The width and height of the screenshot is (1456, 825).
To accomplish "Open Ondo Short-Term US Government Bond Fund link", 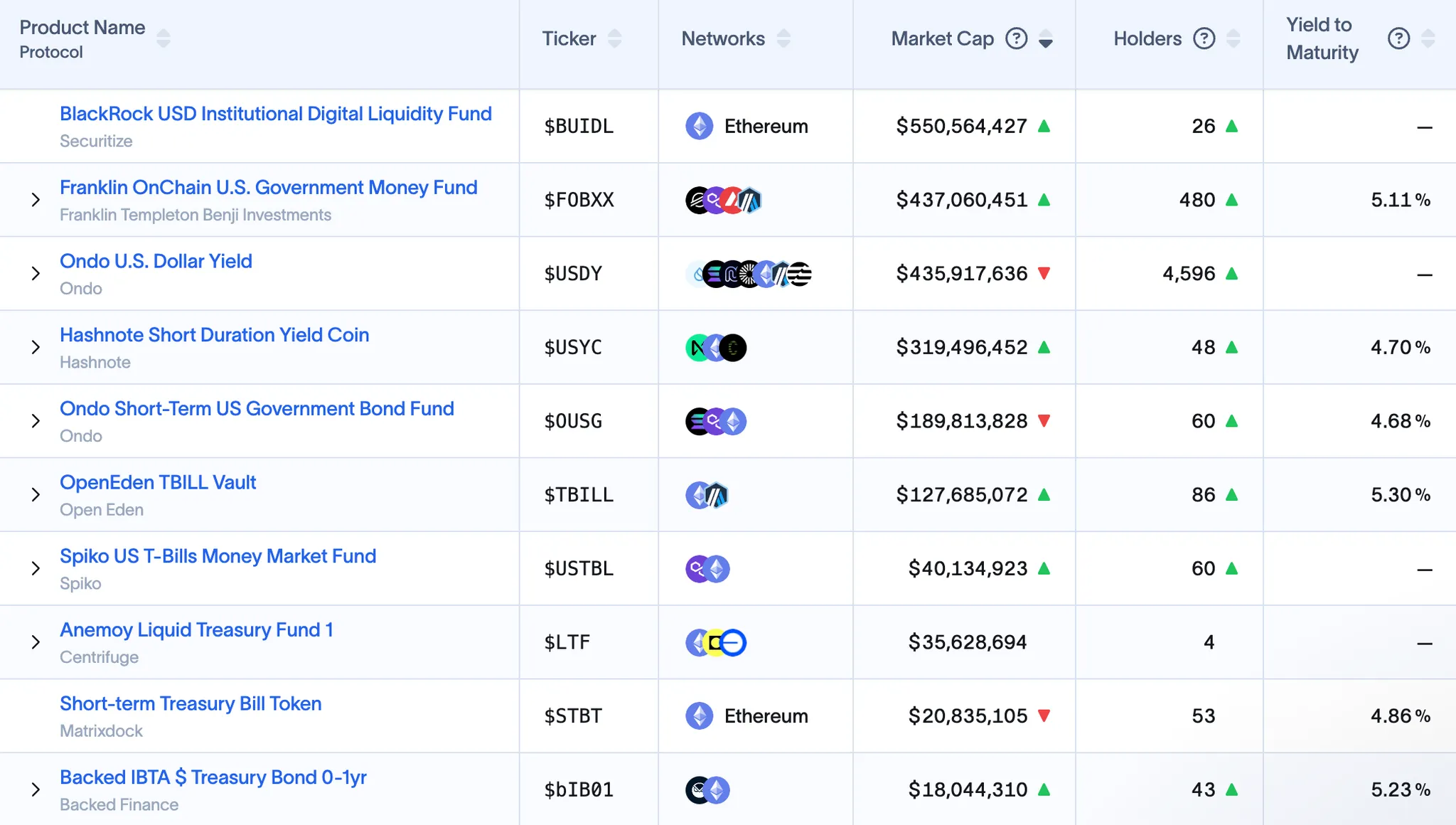I will coord(257,409).
